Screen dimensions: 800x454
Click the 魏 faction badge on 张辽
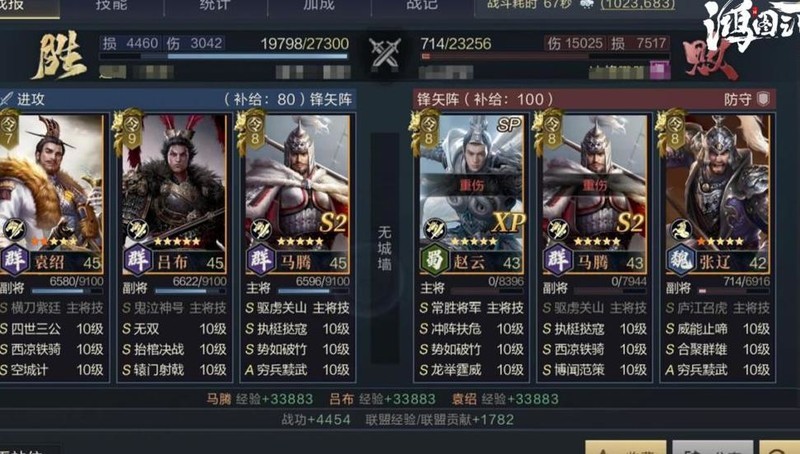[x=681, y=260]
